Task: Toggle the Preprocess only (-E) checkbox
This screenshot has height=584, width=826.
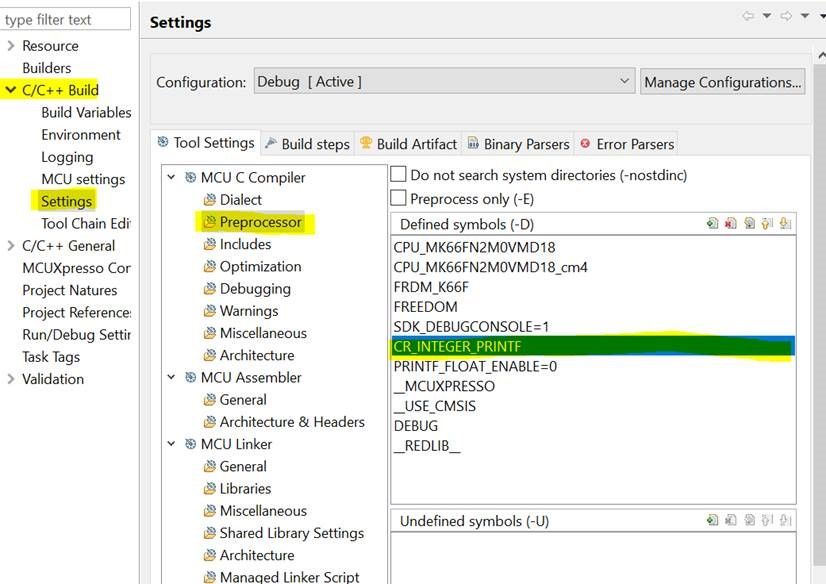Action: pos(398,198)
